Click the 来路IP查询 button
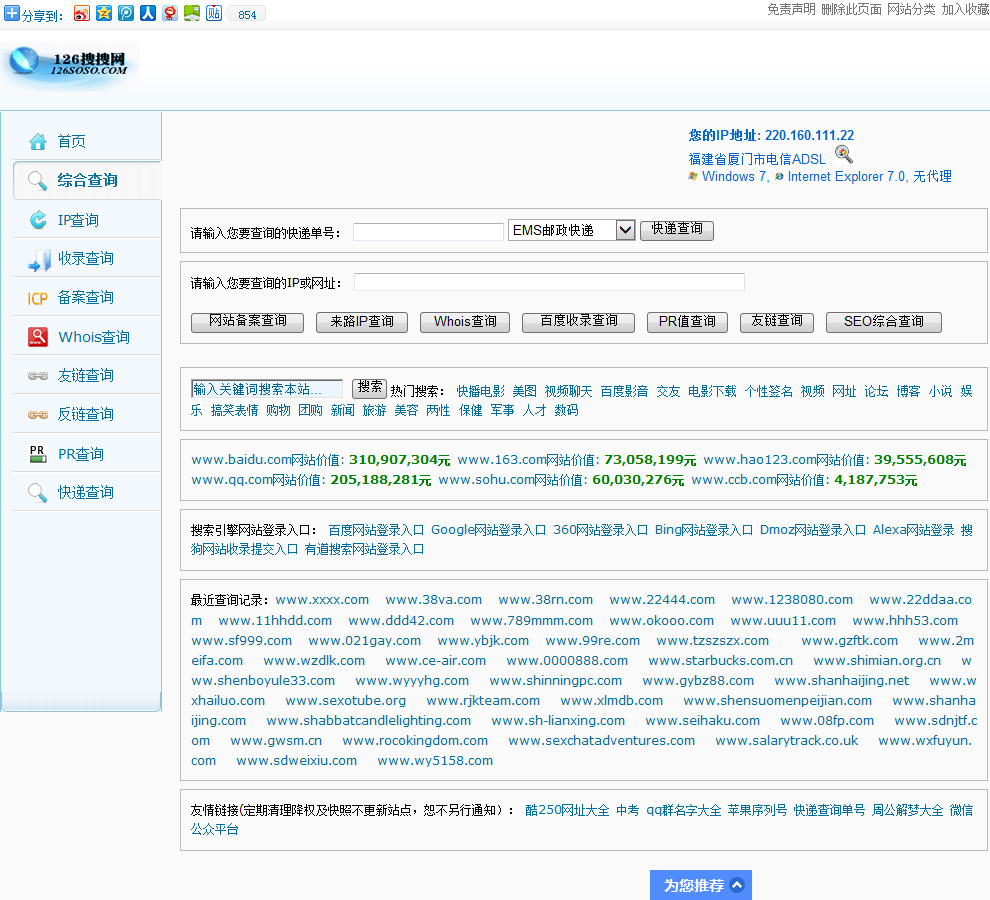Image resolution: width=990 pixels, height=900 pixels. point(362,322)
